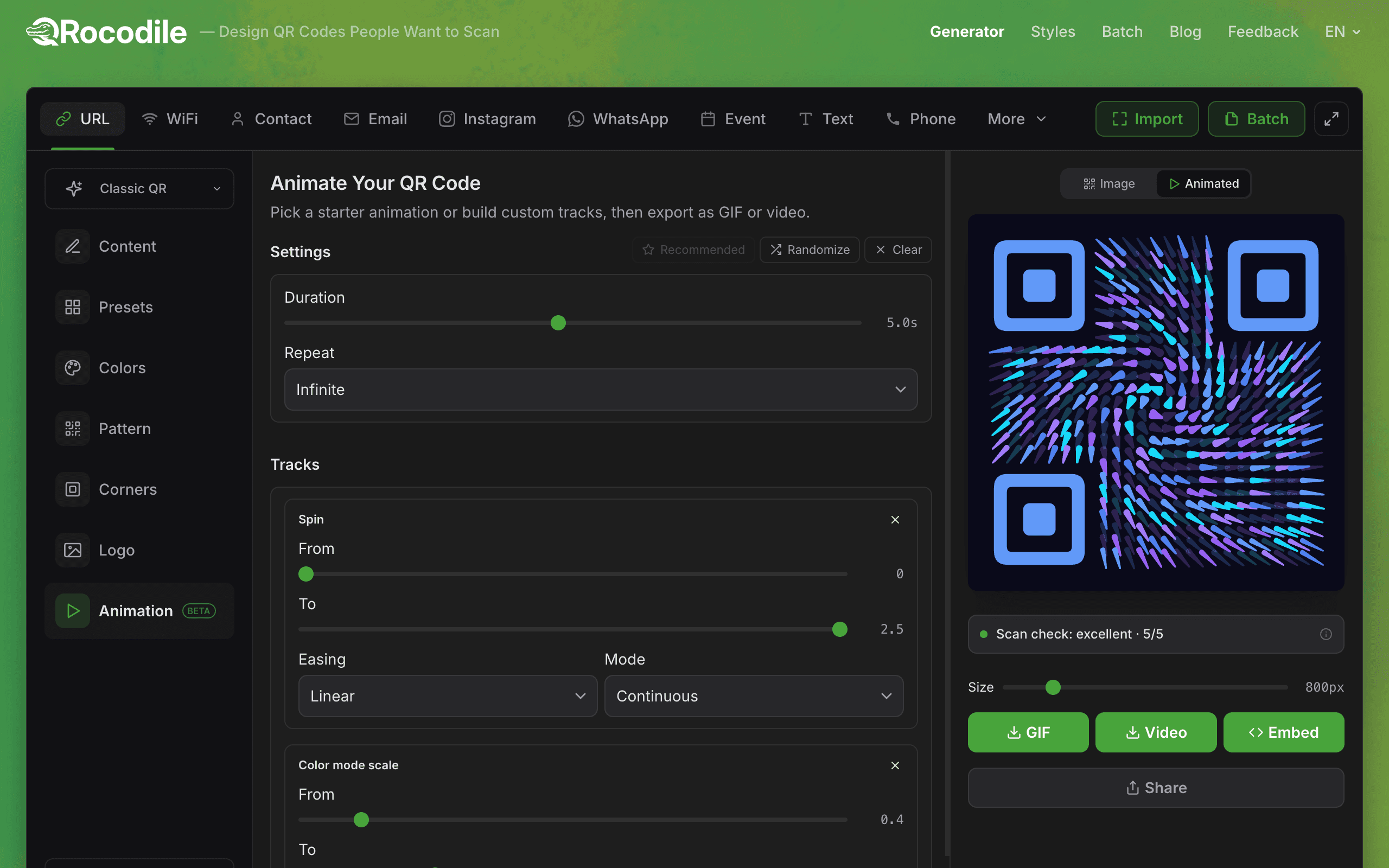The height and width of the screenshot is (868, 1389).
Task: Download animation as GIF
Action: pyautogui.click(x=1028, y=732)
